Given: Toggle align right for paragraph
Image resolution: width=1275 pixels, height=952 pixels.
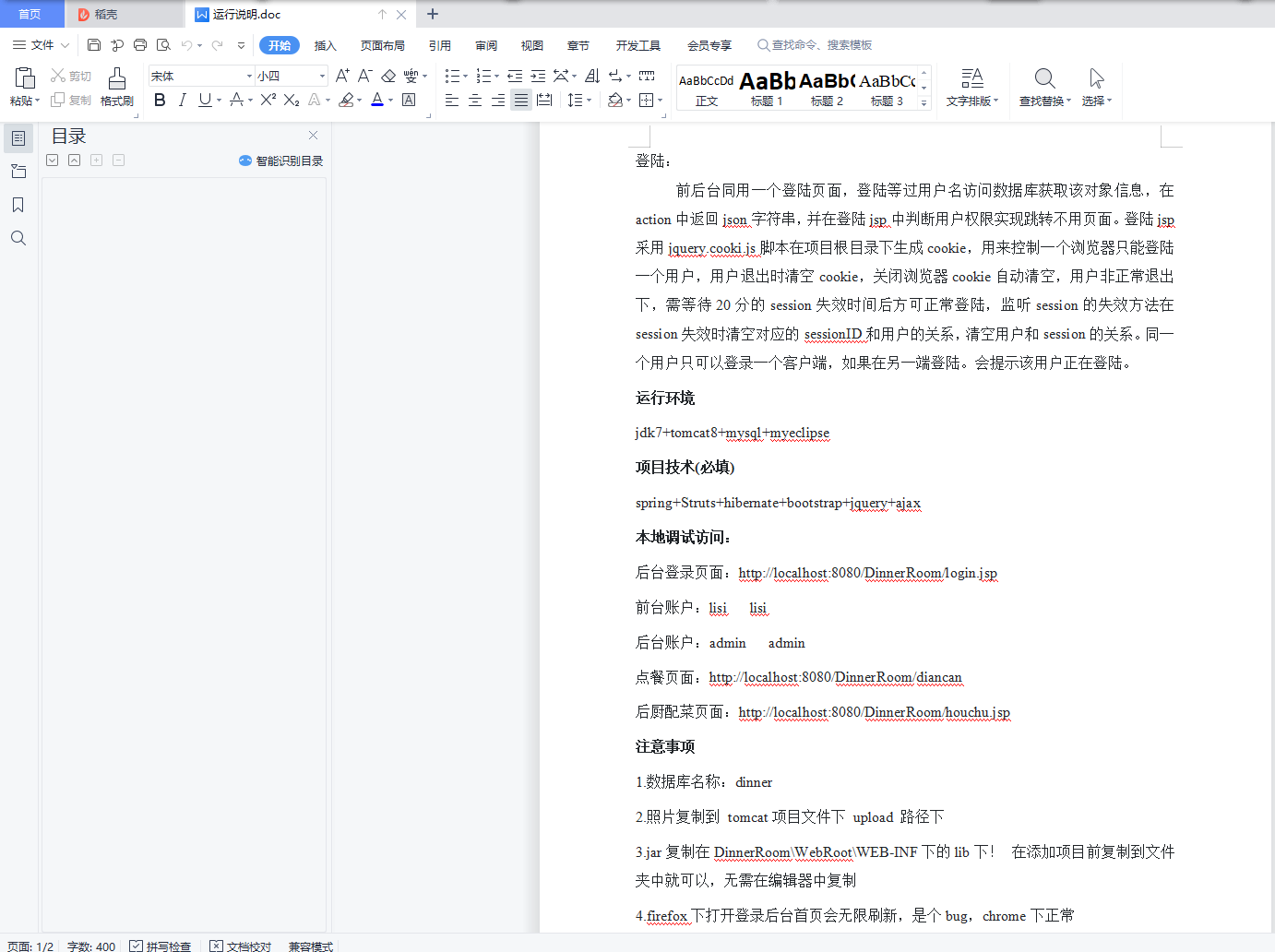Looking at the screenshot, I should pyautogui.click(x=498, y=100).
